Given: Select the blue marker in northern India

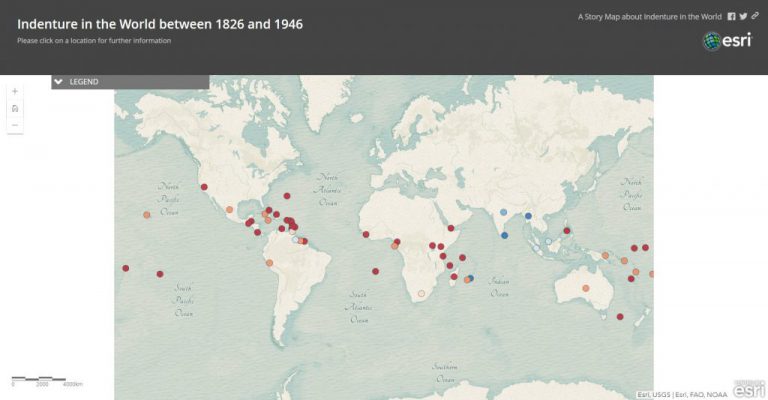Looking at the screenshot, I should click(x=504, y=212).
